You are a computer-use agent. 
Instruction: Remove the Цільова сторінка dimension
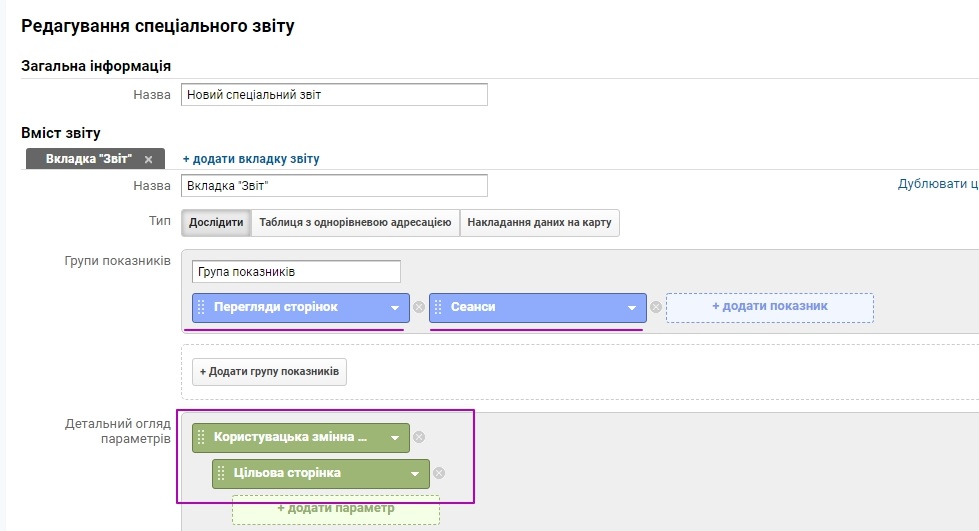439,473
